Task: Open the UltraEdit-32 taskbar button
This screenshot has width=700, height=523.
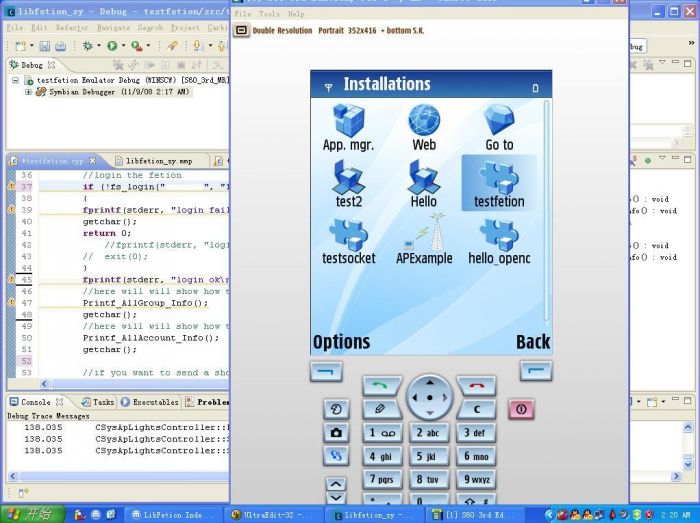Action: coord(272,515)
